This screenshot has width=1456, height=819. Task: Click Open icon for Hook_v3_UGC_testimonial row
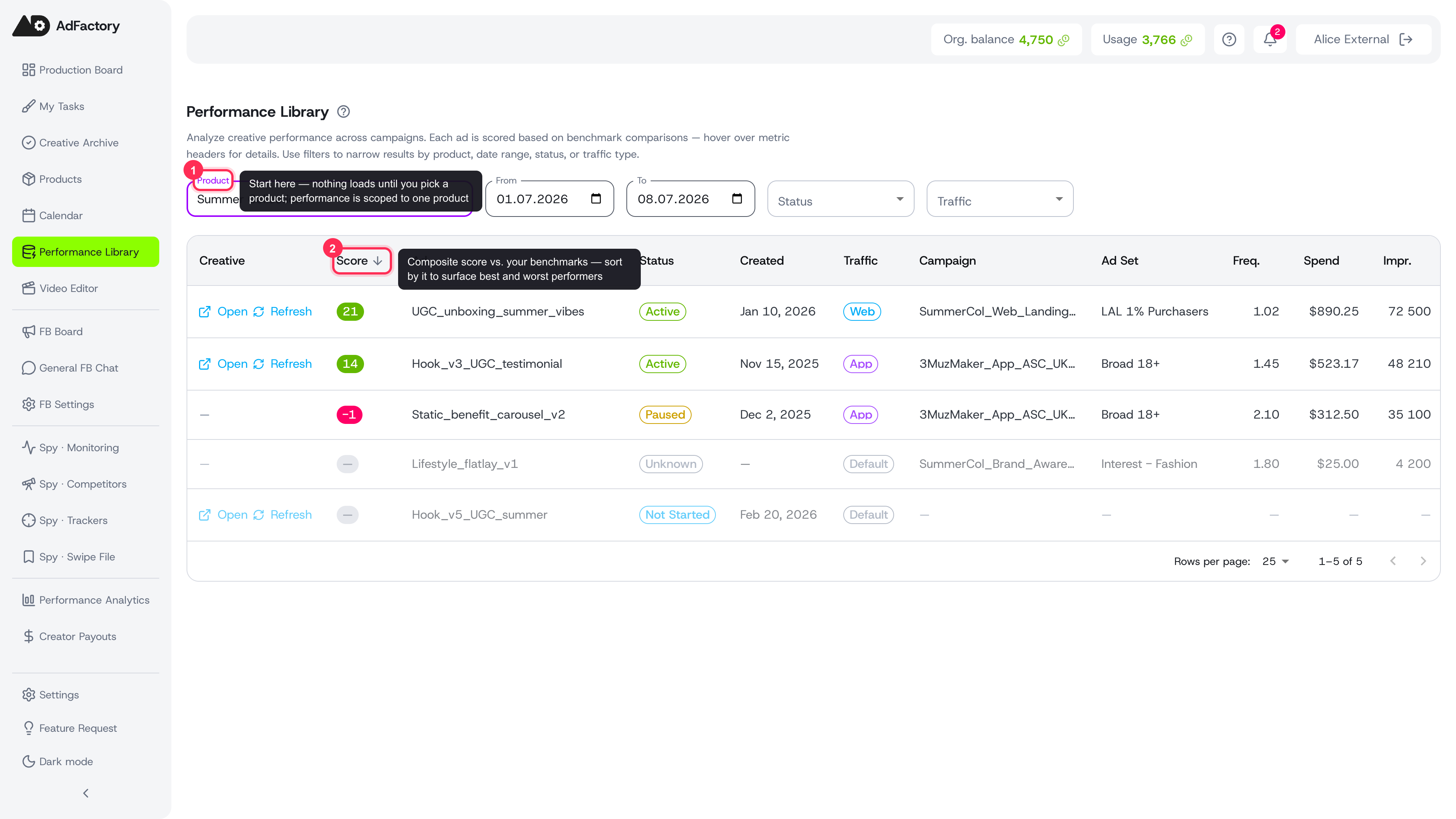[x=205, y=364]
